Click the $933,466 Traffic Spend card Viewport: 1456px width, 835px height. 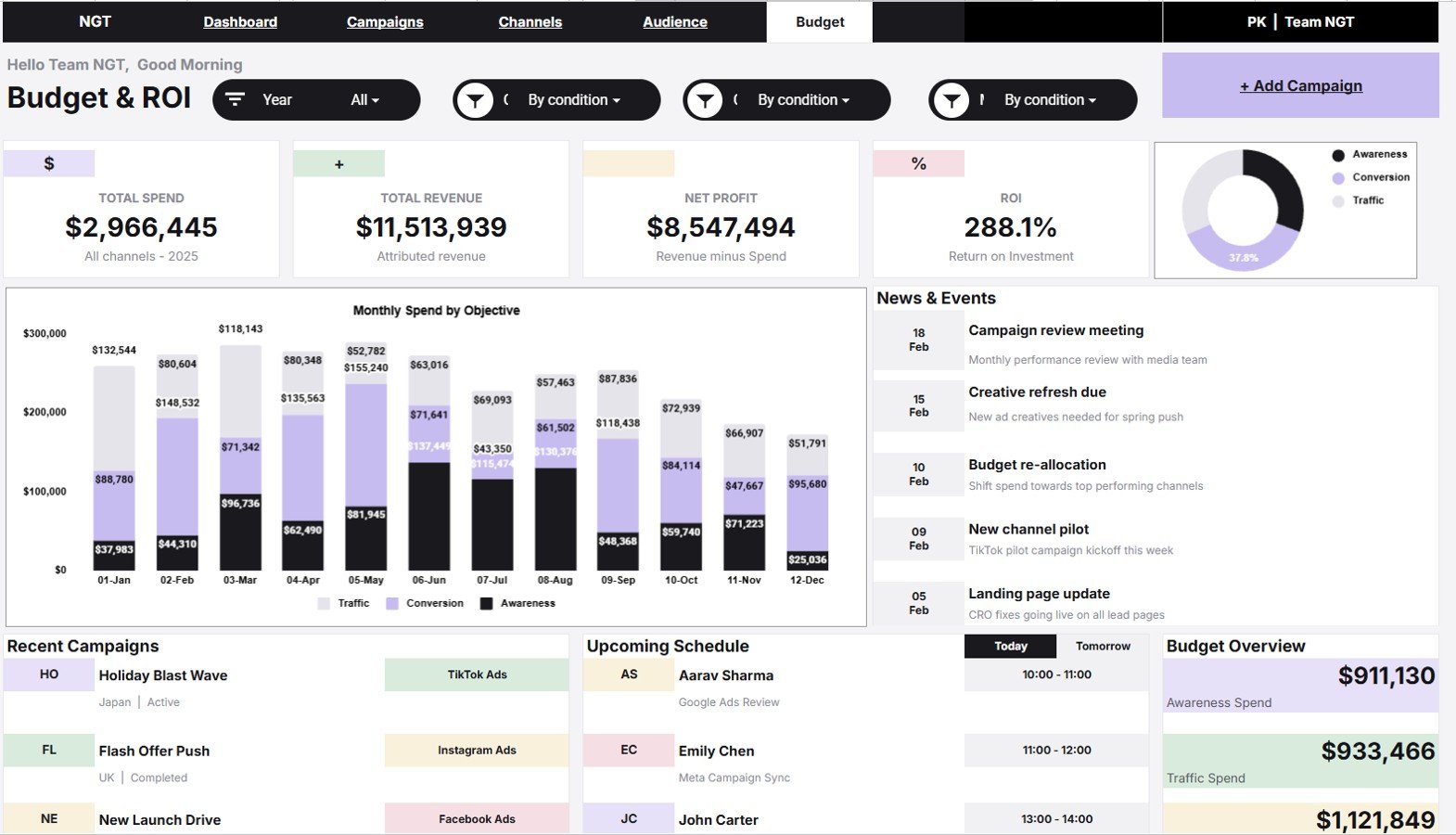(x=1300, y=761)
